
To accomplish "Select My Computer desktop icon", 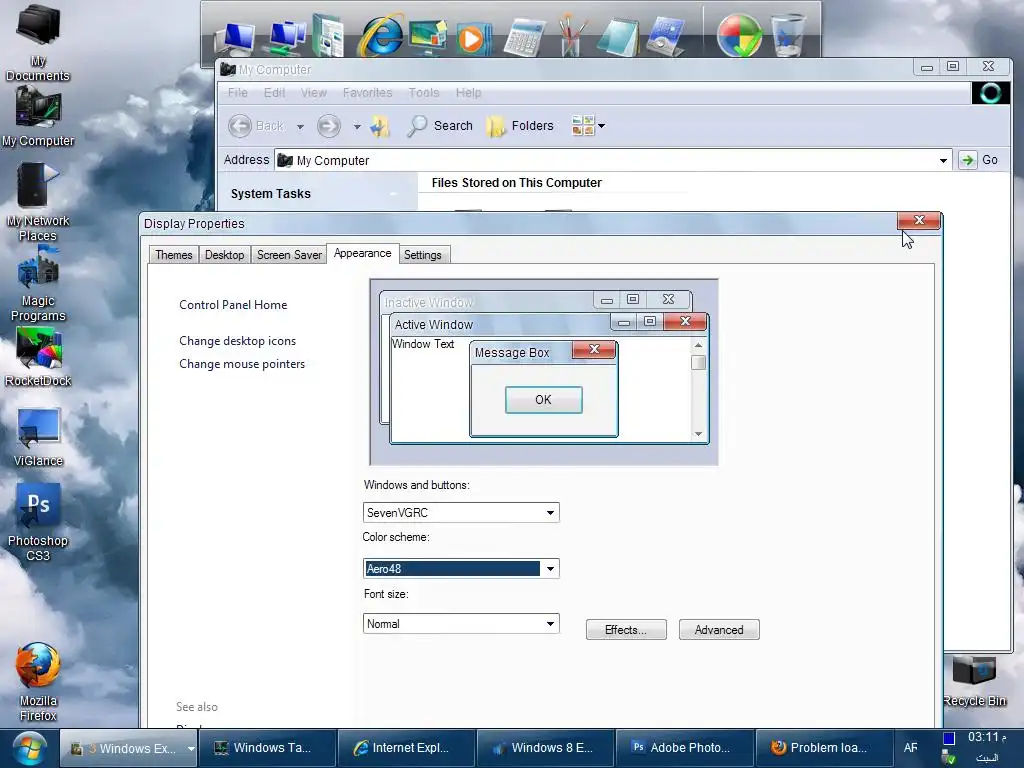I will click(x=38, y=118).
